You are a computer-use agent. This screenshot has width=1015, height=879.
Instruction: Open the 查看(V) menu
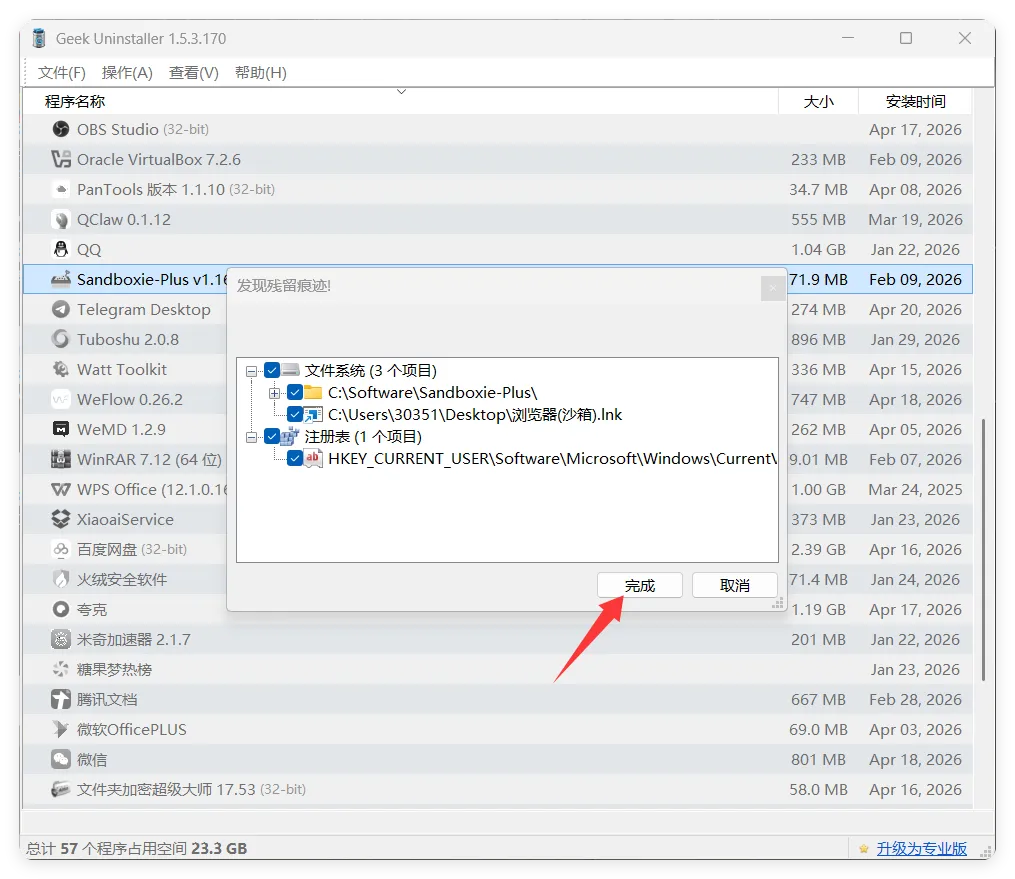click(194, 72)
